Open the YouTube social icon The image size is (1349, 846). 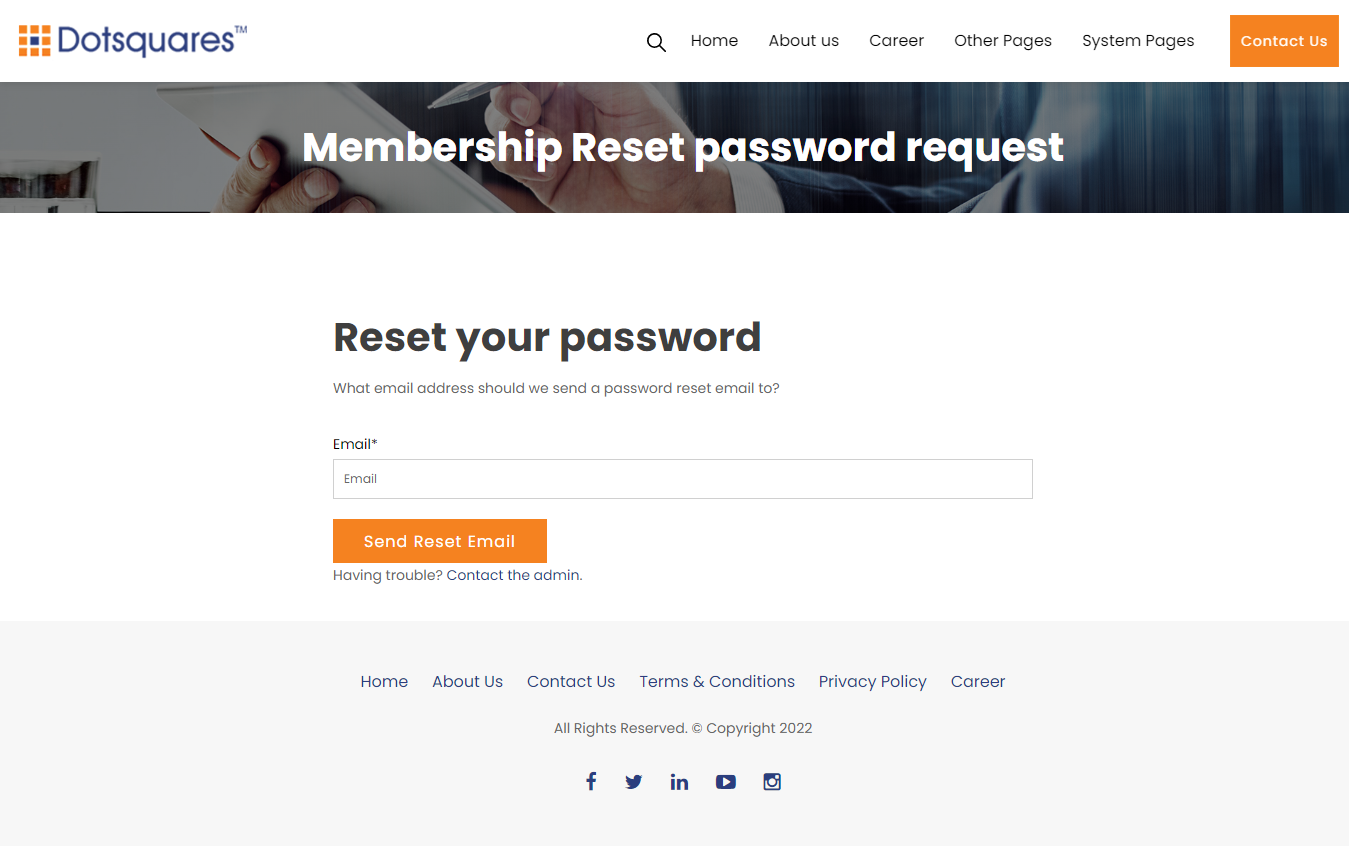(726, 782)
